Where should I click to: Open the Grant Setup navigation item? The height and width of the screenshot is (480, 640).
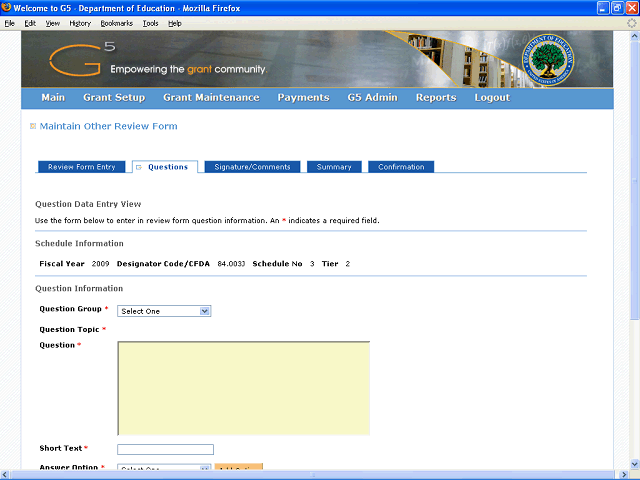coord(114,98)
